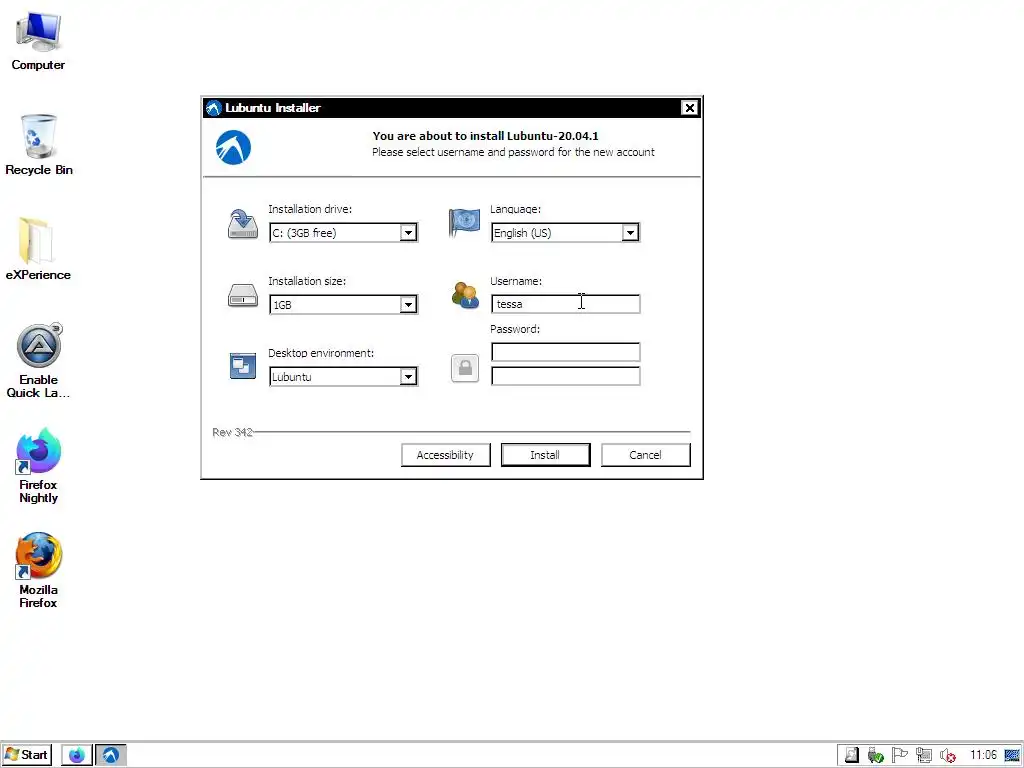Click 'You are about to install Lubuntu-20.04.1' heading

(485, 136)
